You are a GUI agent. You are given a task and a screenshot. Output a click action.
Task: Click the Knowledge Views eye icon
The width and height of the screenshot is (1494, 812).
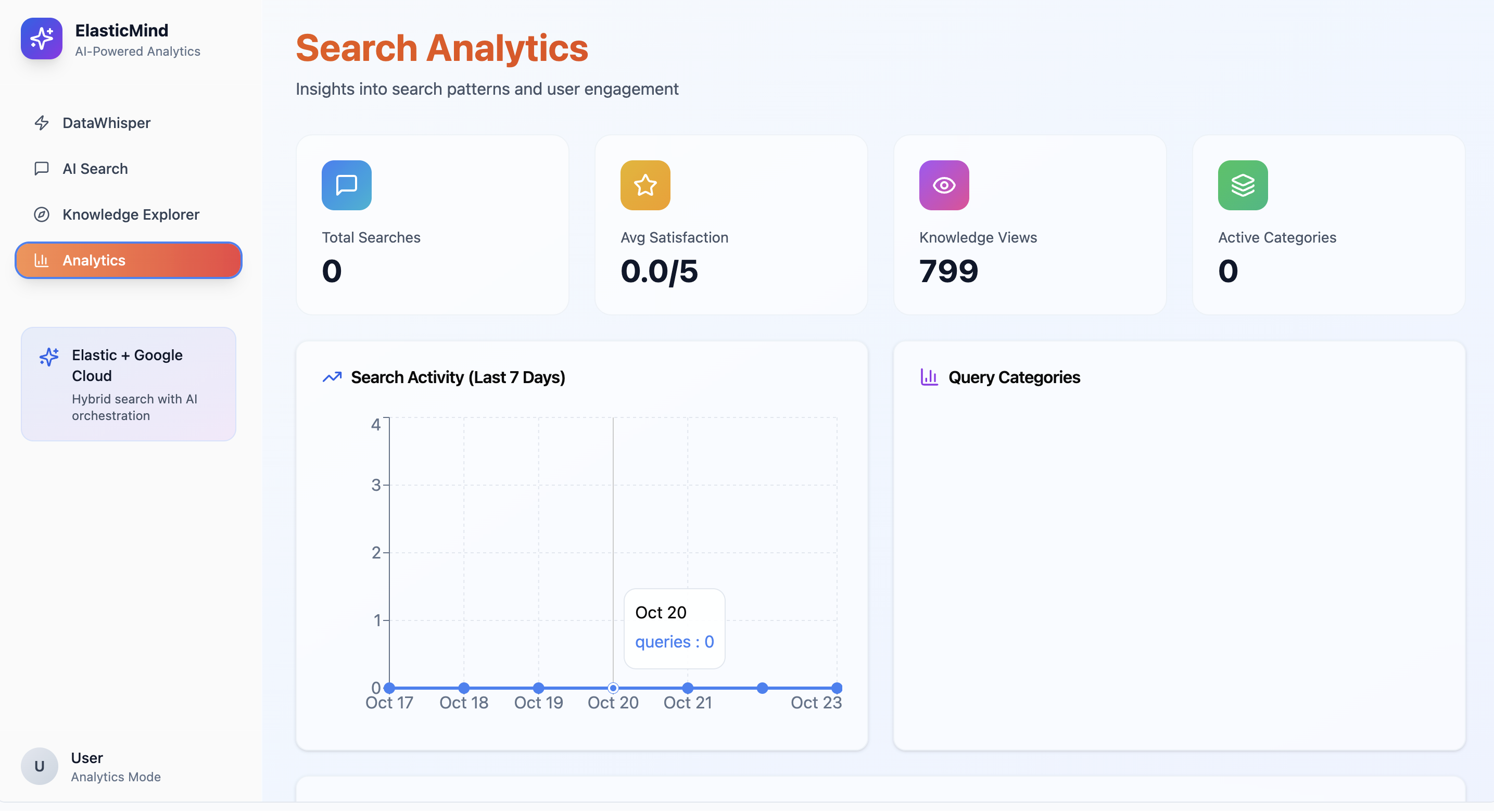[x=944, y=185]
